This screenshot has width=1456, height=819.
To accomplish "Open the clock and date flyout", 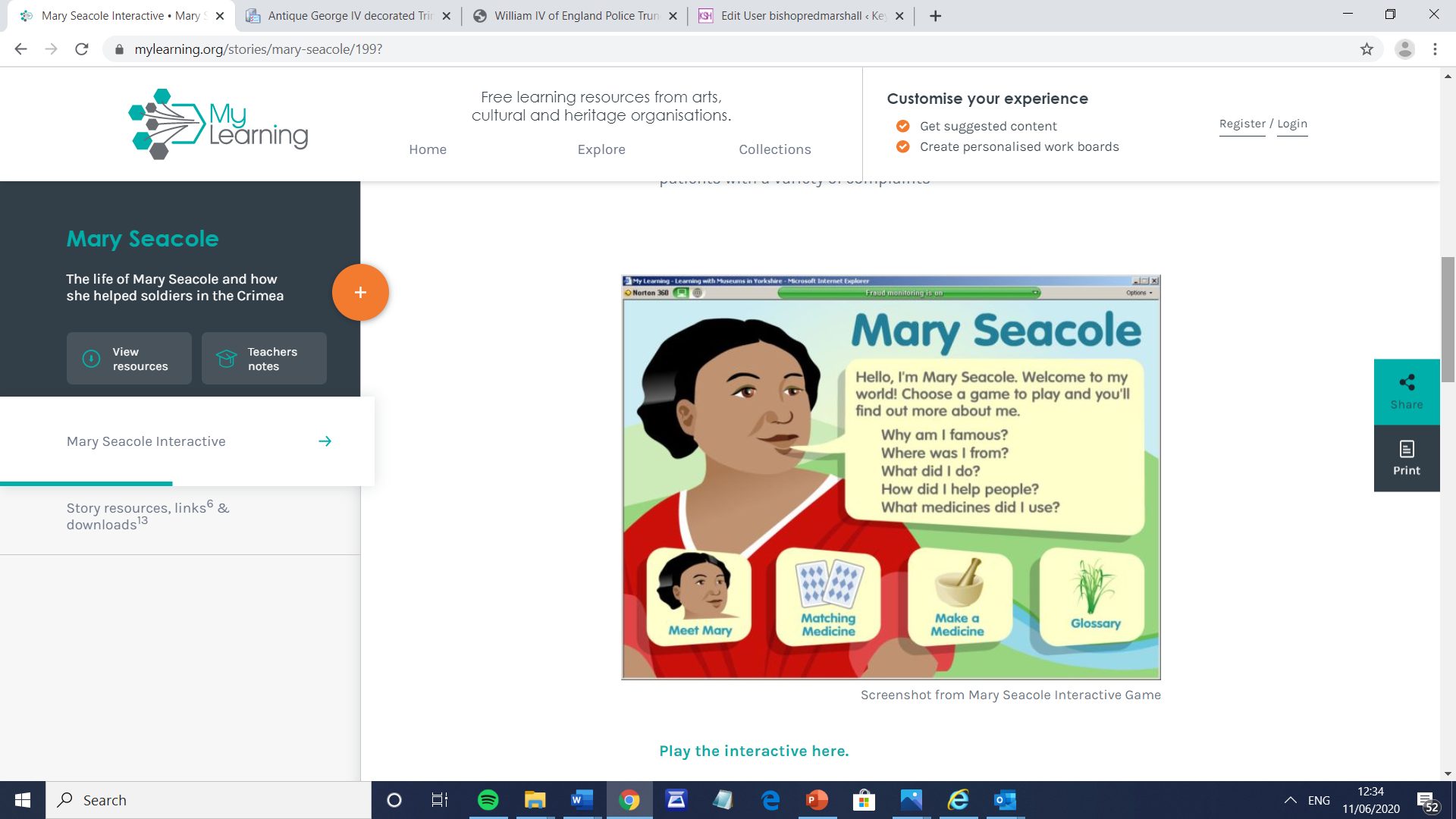I will point(1371,800).
